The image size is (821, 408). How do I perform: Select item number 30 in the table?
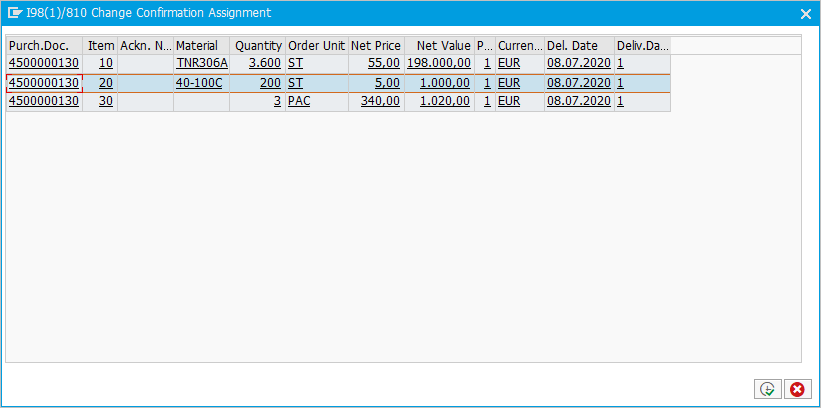coord(105,101)
